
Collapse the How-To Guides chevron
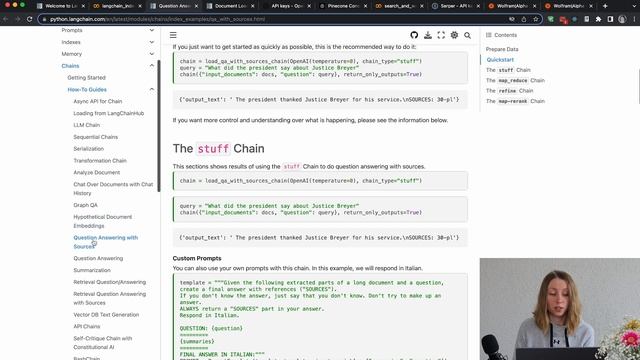pyautogui.click(x=152, y=89)
